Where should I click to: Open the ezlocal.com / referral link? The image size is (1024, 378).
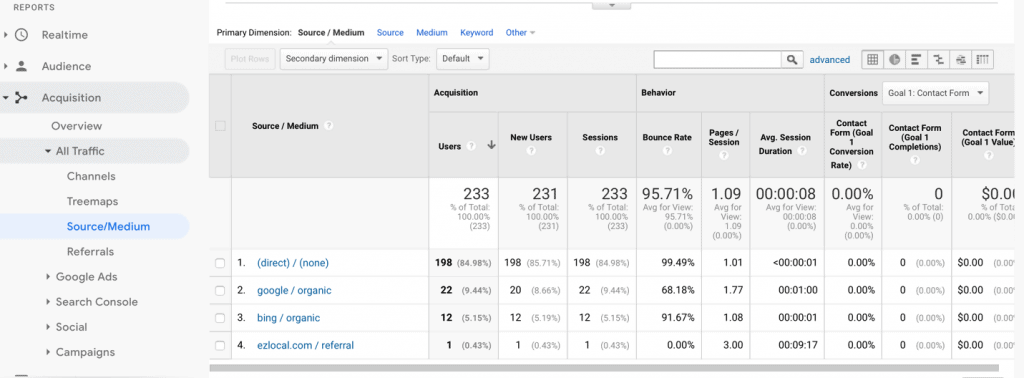pyautogui.click(x=305, y=345)
